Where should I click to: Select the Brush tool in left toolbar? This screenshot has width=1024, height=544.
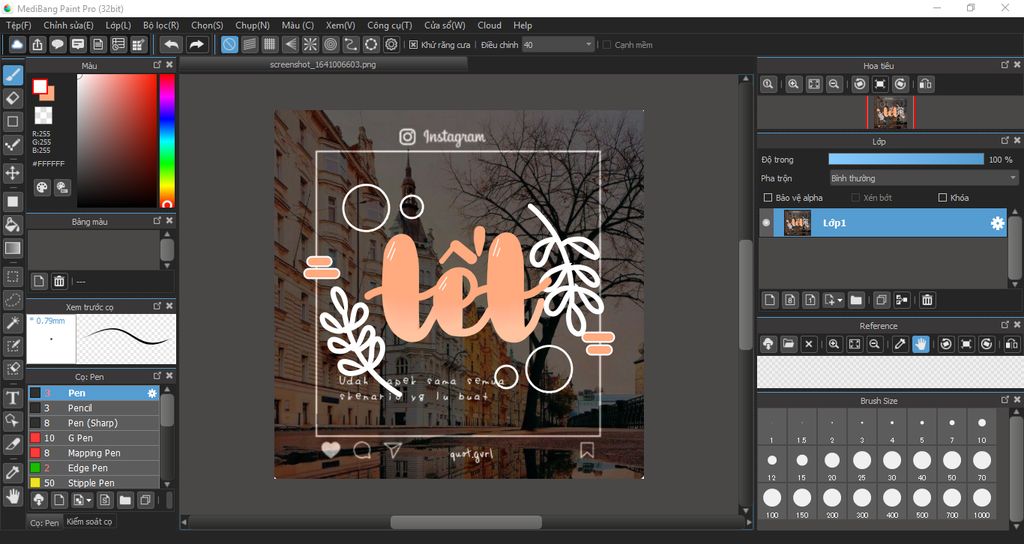point(12,75)
